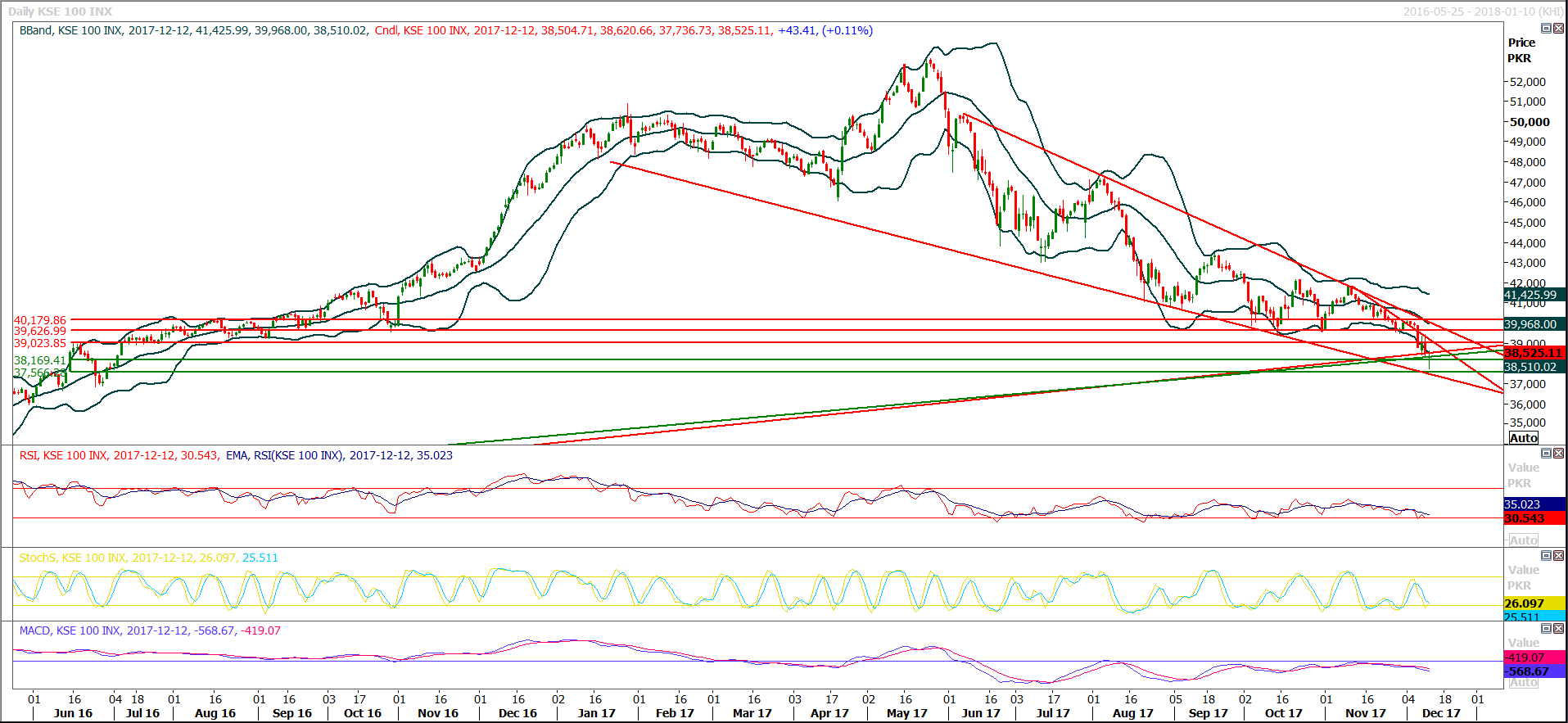Click the 'Jun 16' month label on time axis
This screenshot has width=1568, height=723.
point(73,713)
